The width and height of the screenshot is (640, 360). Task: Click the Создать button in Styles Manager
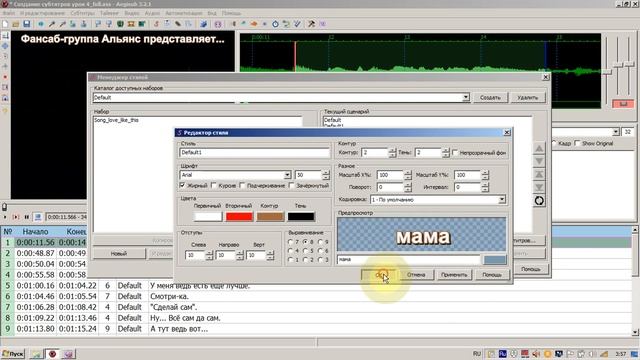(x=490, y=98)
